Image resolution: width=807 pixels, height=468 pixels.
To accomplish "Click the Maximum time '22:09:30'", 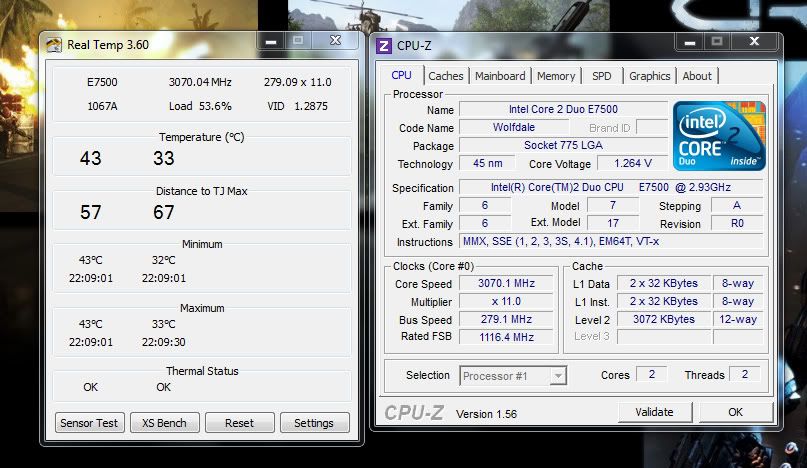I will [164, 342].
